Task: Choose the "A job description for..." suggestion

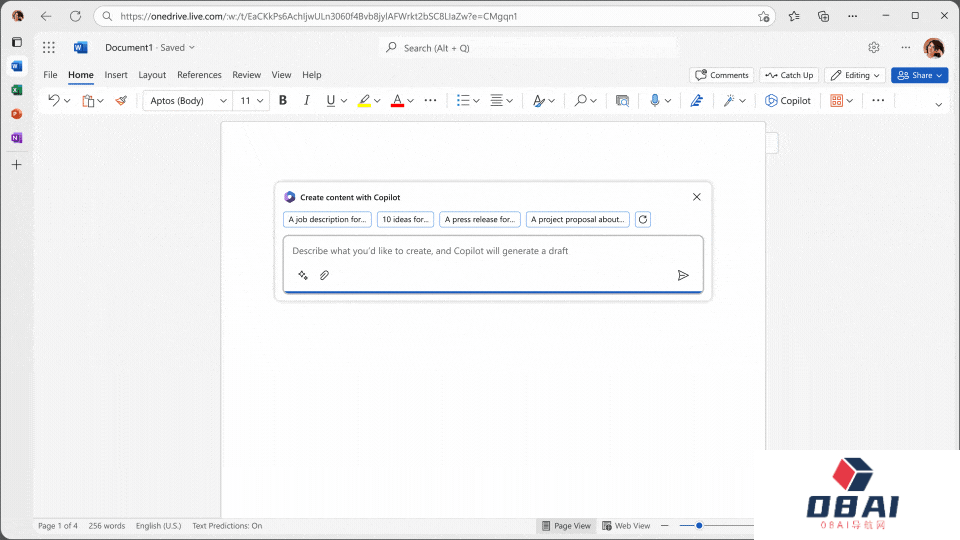Action: click(x=328, y=220)
